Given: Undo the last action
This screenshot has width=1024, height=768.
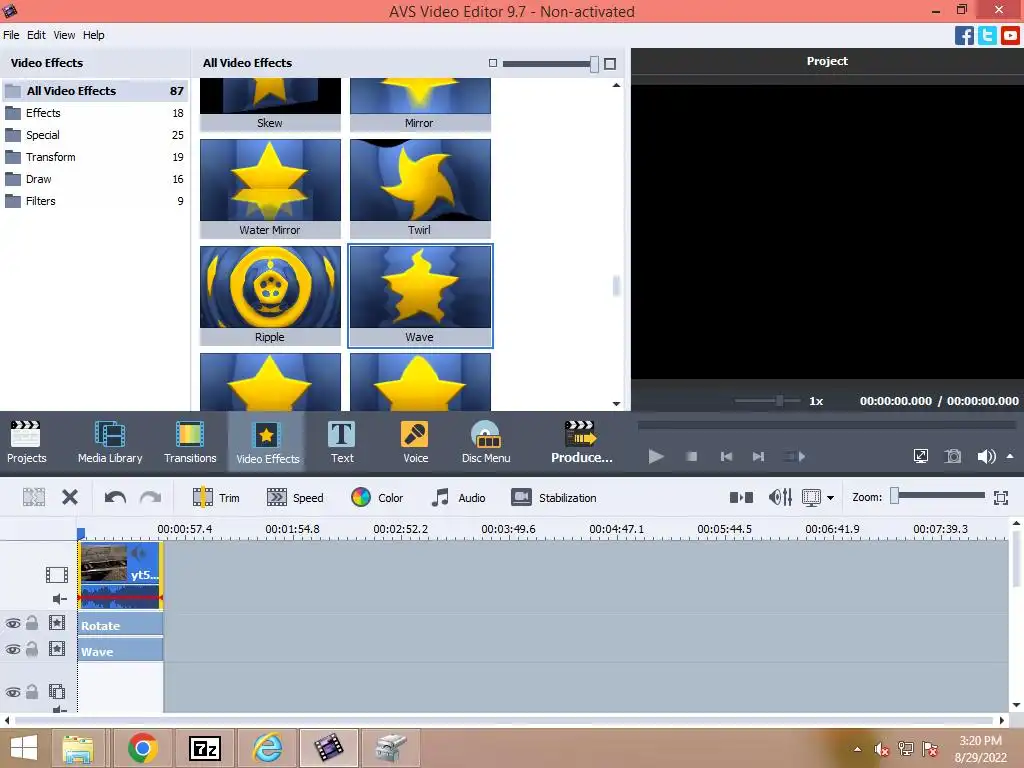Looking at the screenshot, I should [115, 498].
